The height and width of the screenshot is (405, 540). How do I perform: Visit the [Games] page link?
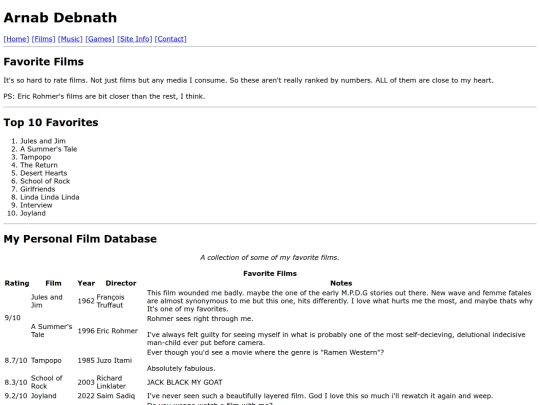(100, 39)
